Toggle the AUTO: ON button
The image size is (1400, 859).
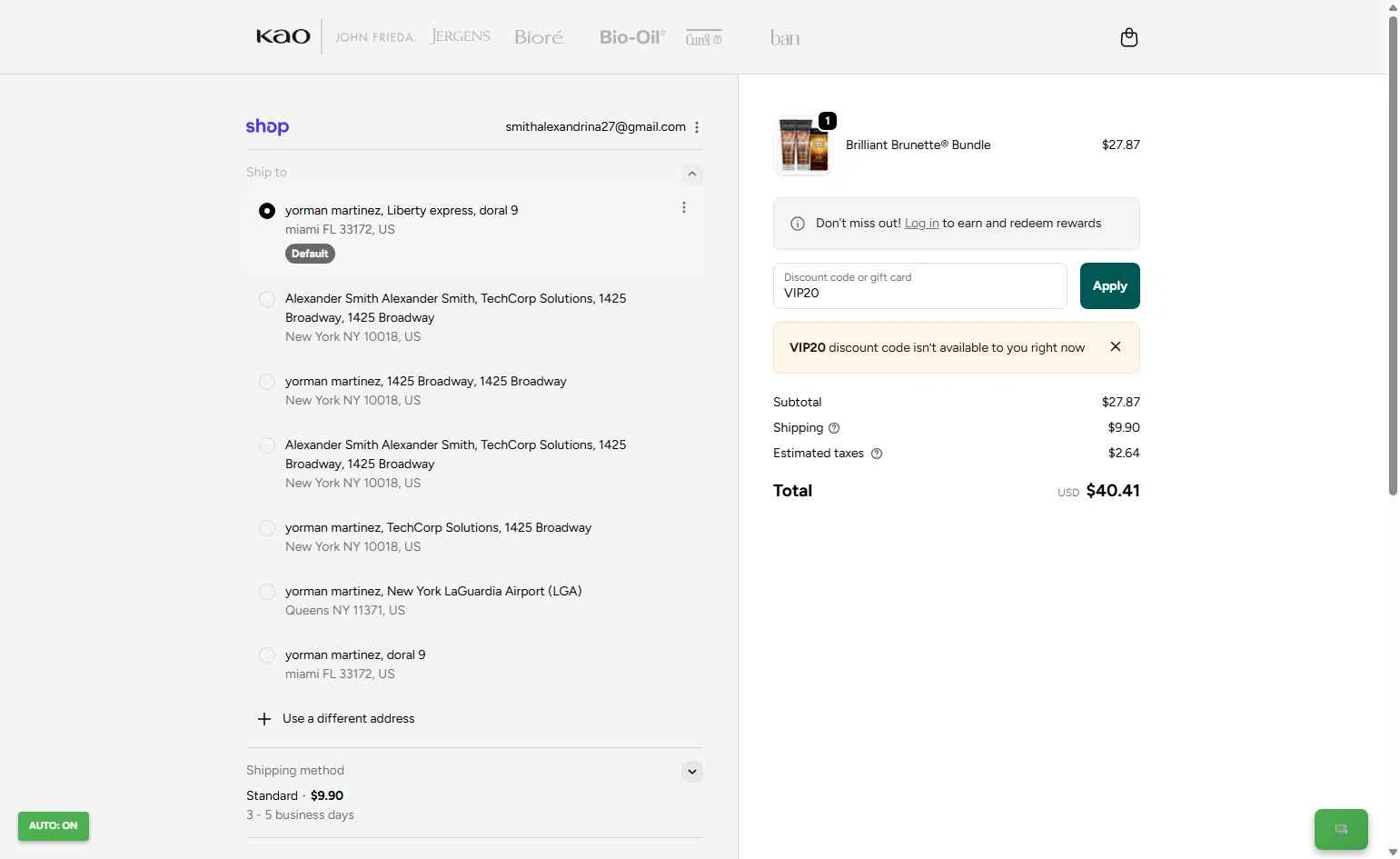(54, 826)
